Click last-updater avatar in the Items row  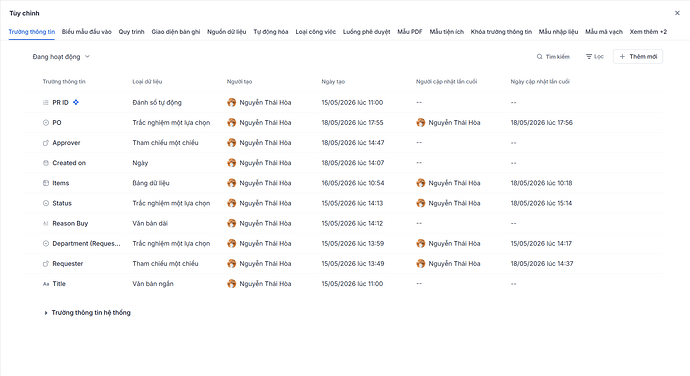tap(421, 183)
